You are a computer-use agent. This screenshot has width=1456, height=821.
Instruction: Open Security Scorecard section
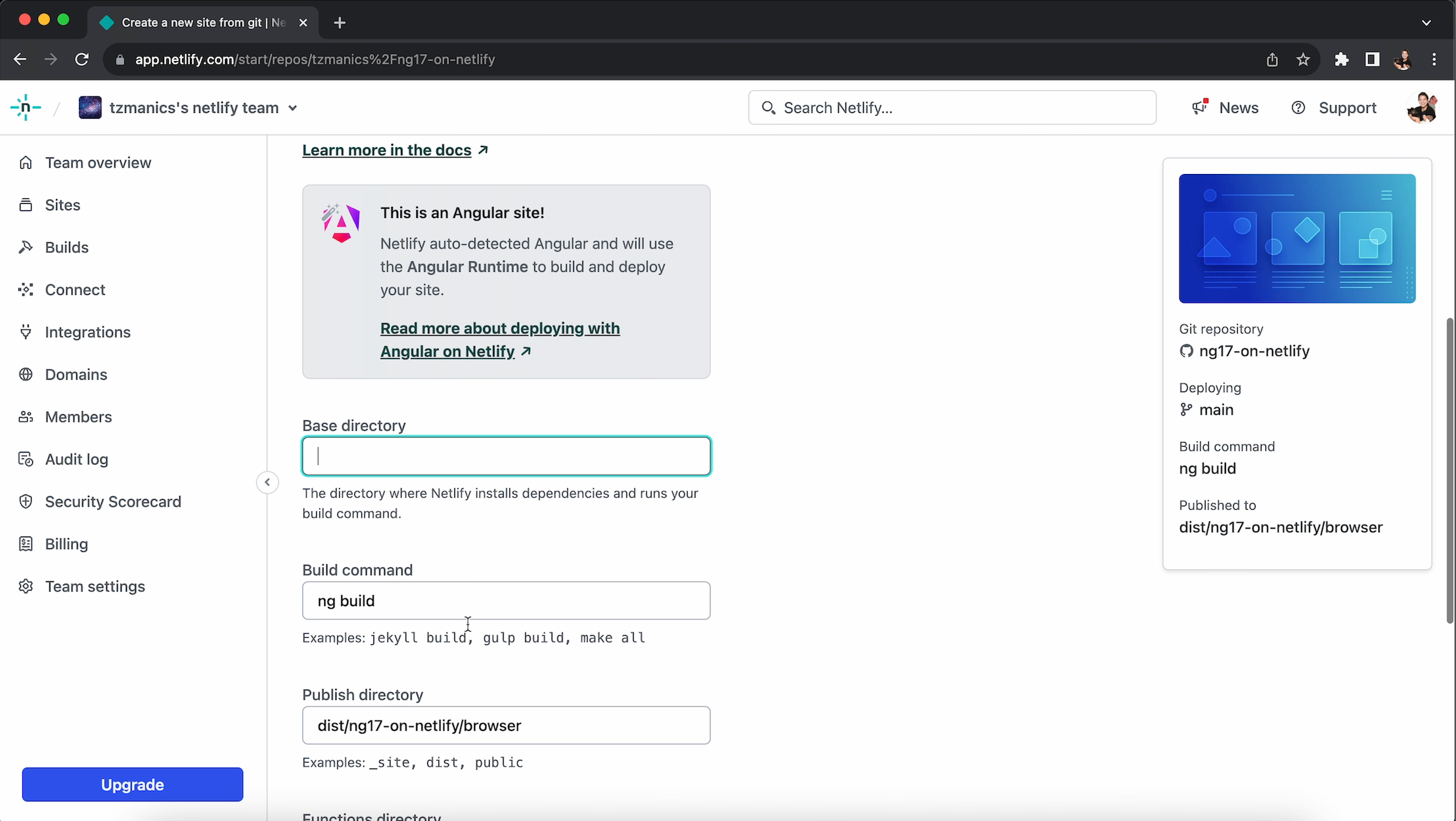[112, 502]
